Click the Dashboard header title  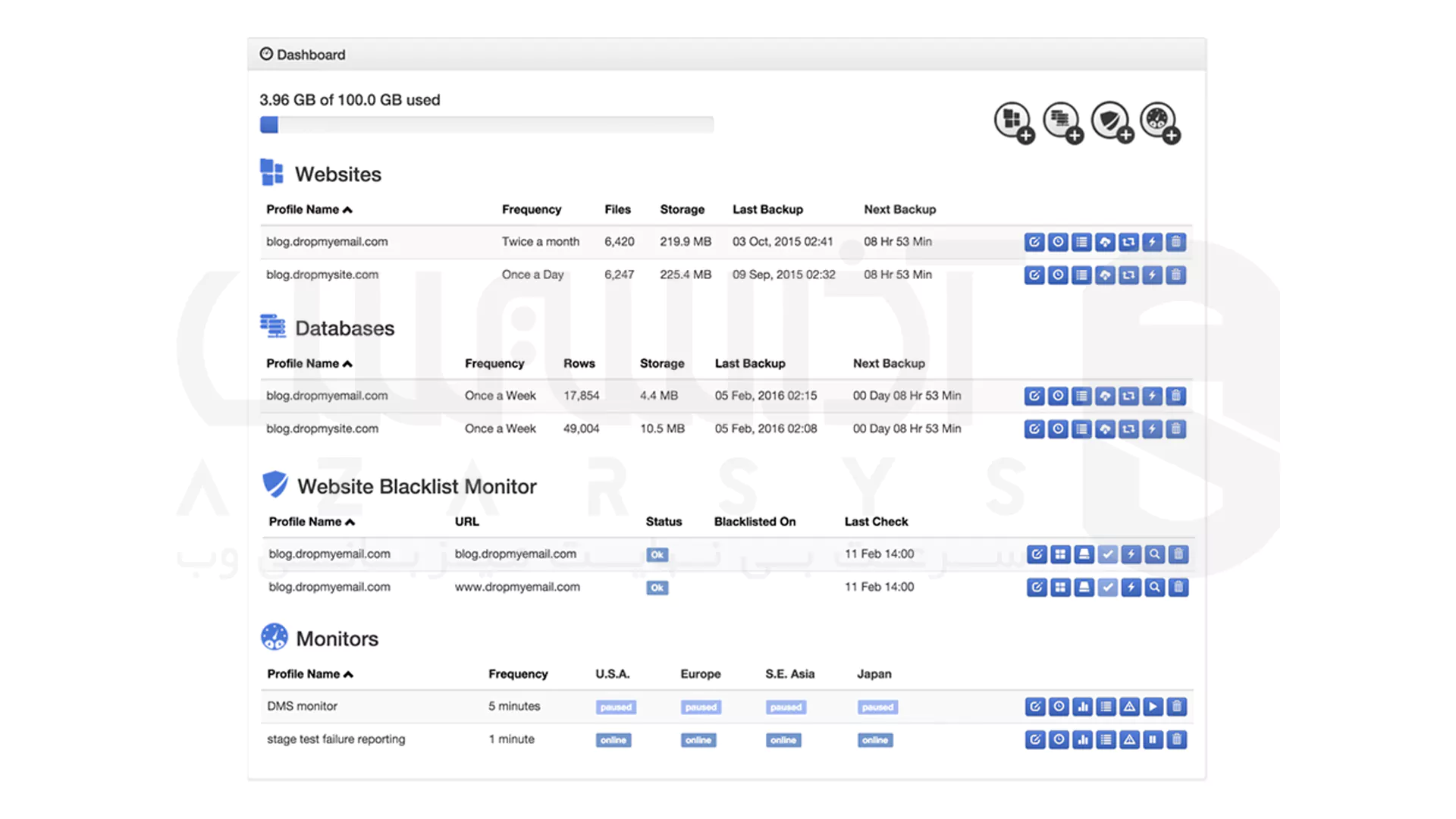[x=310, y=55]
